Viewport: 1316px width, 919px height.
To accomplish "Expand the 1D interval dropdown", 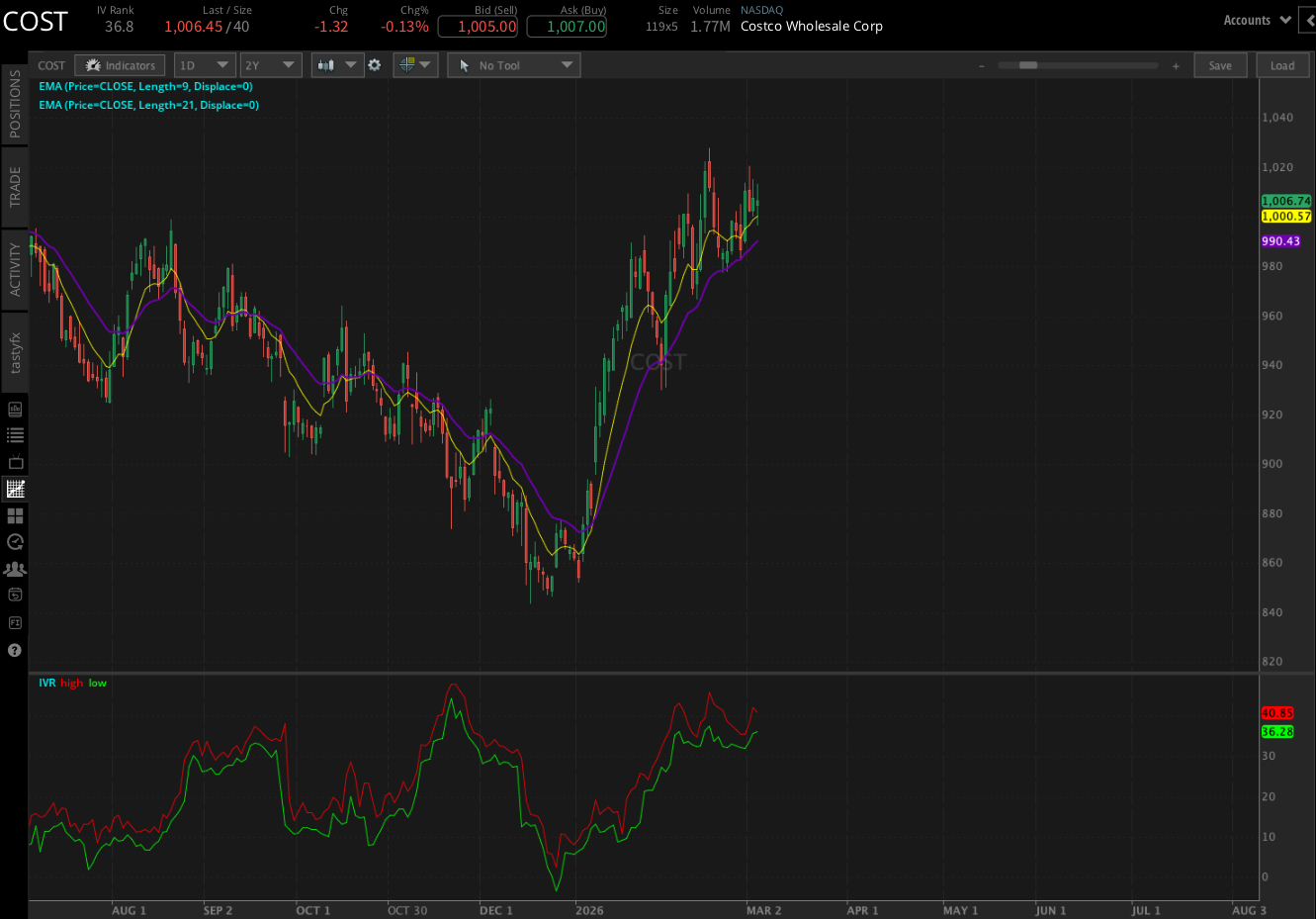I will pos(205,65).
